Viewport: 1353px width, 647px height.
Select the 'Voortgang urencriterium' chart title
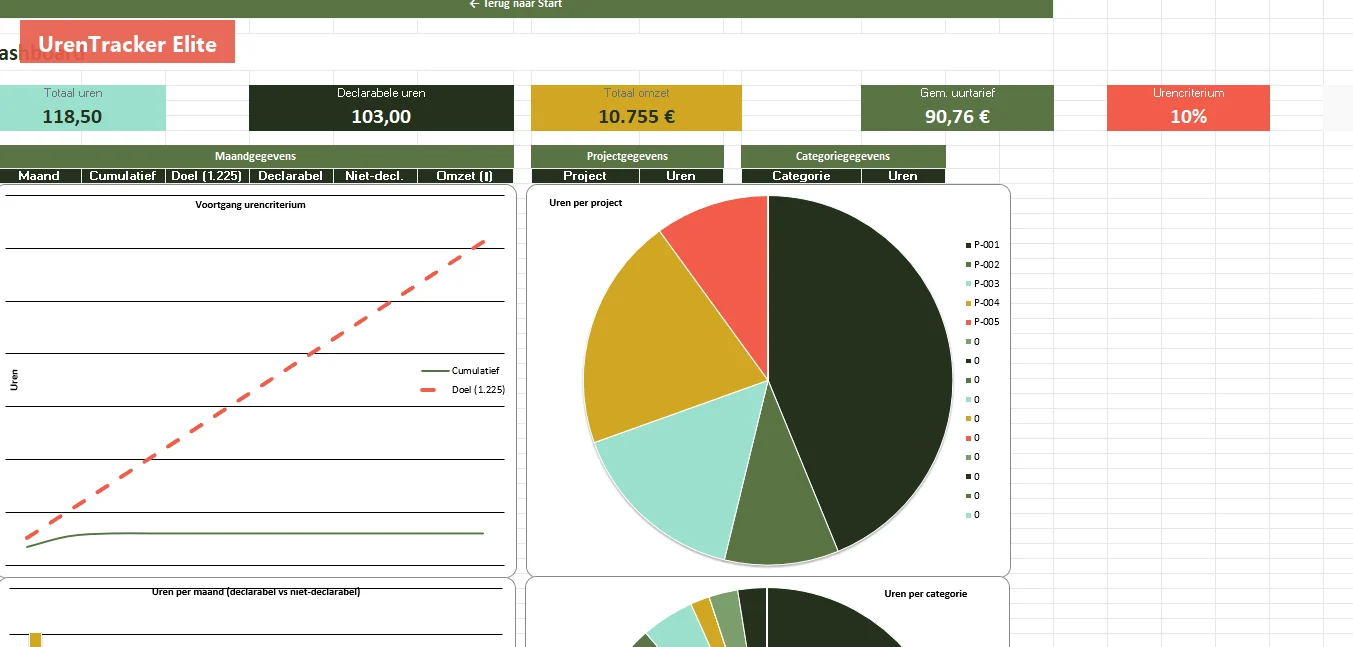[250, 205]
